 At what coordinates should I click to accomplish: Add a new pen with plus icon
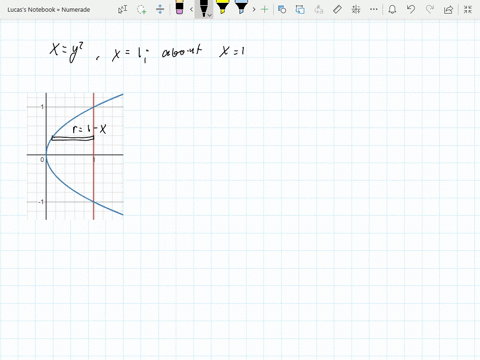264,9
